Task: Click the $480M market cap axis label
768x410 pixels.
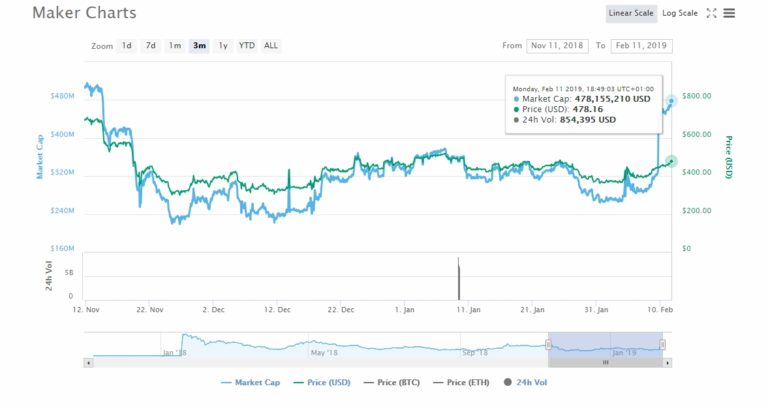Action: [62, 96]
